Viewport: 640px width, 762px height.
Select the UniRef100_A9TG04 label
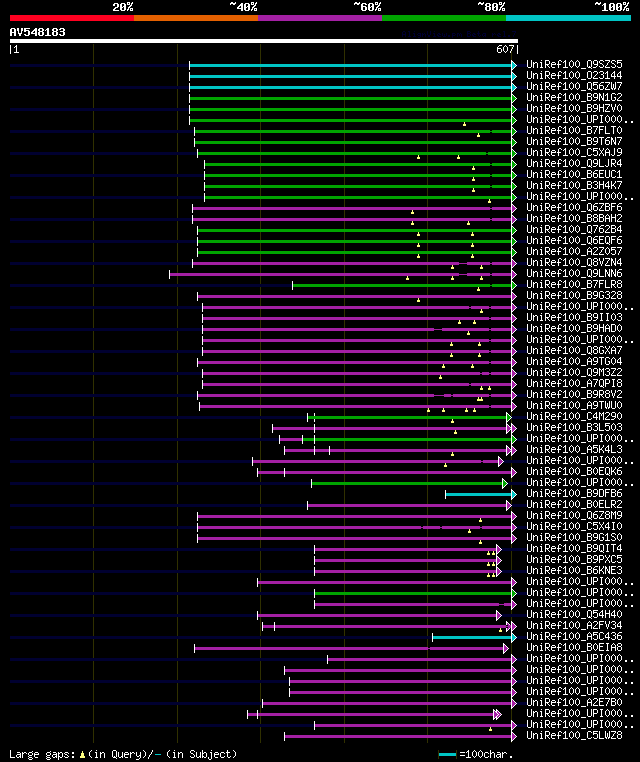(574, 361)
